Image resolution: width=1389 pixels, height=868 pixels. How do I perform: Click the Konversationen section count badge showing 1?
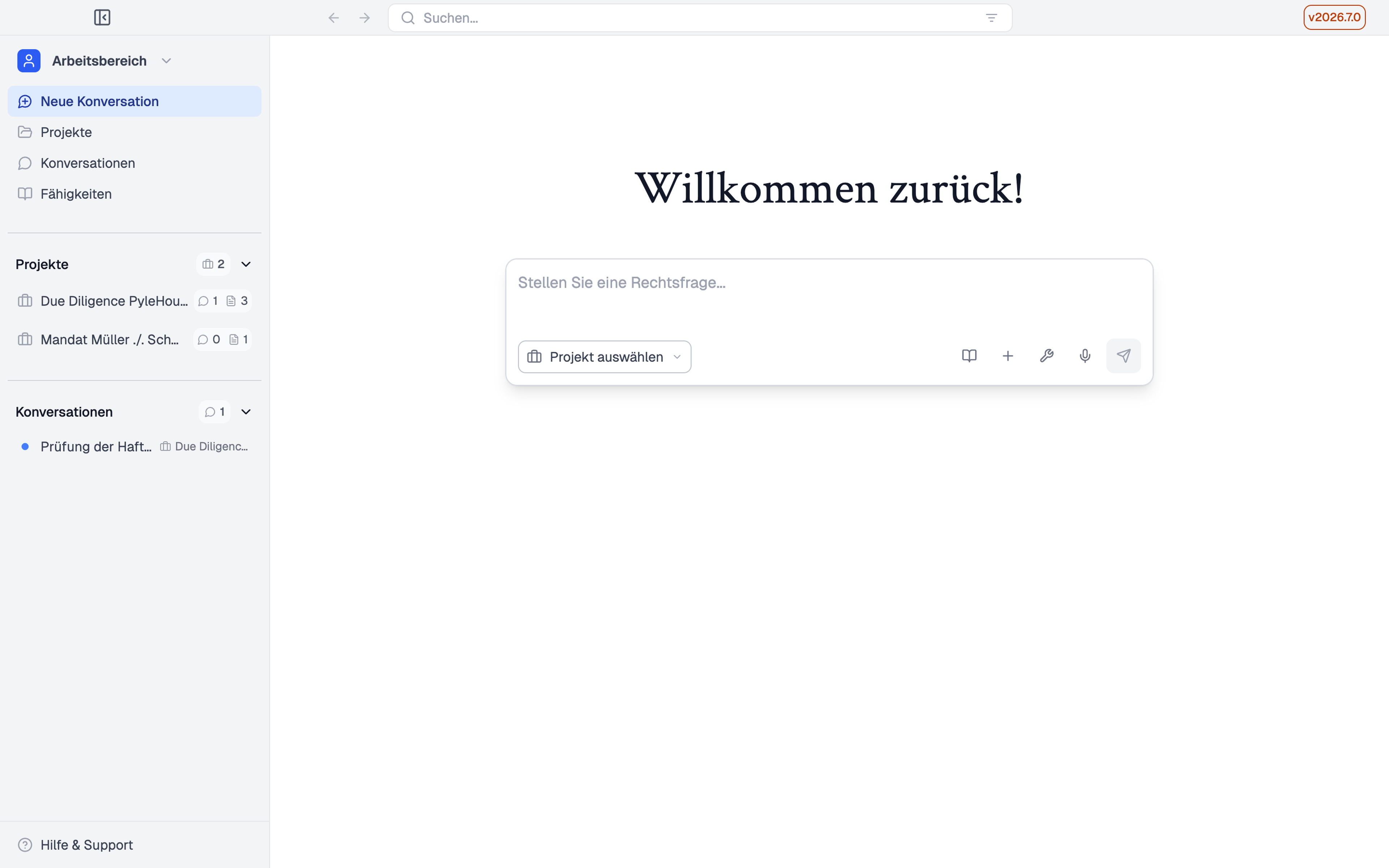click(214, 412)
